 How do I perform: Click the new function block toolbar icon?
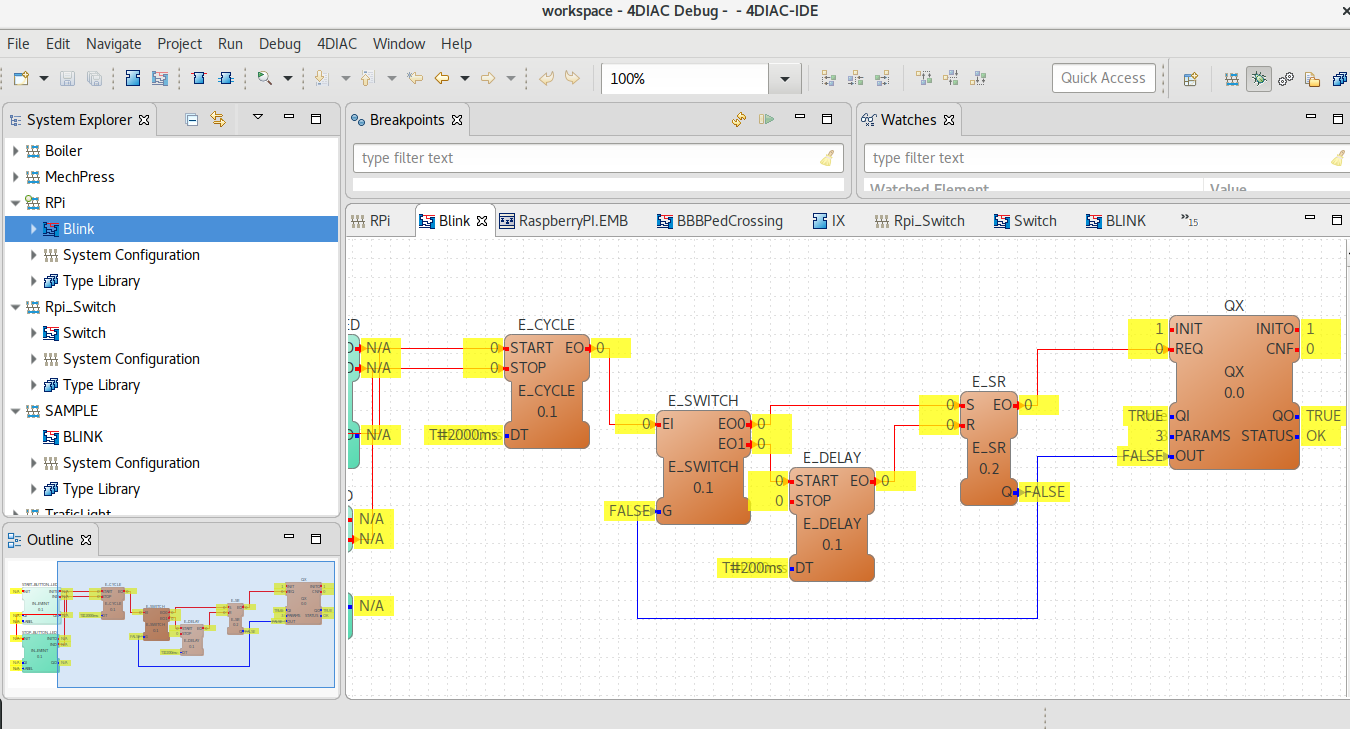point(133,78)
